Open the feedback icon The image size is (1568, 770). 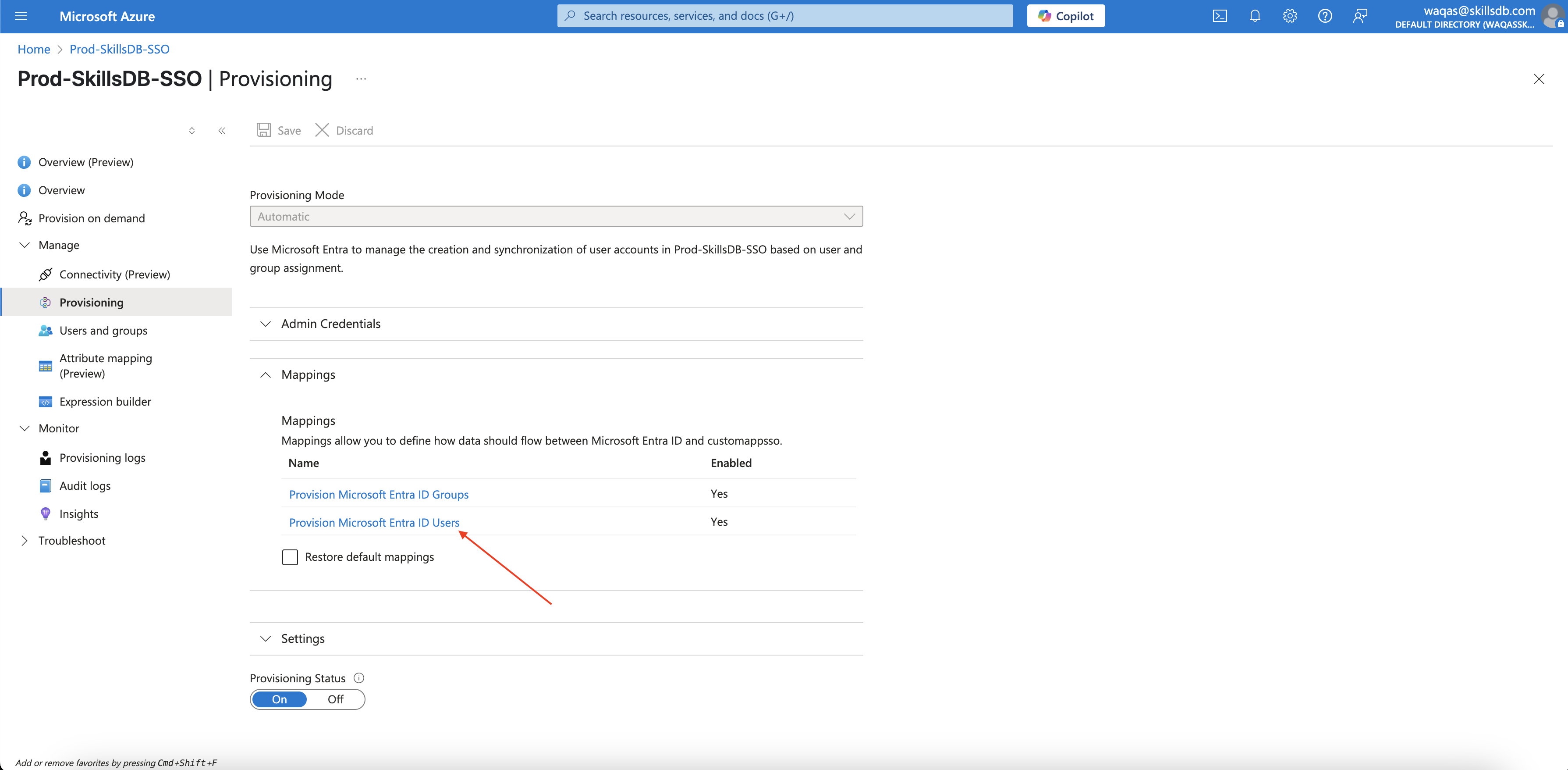[x=1360, y=16]
